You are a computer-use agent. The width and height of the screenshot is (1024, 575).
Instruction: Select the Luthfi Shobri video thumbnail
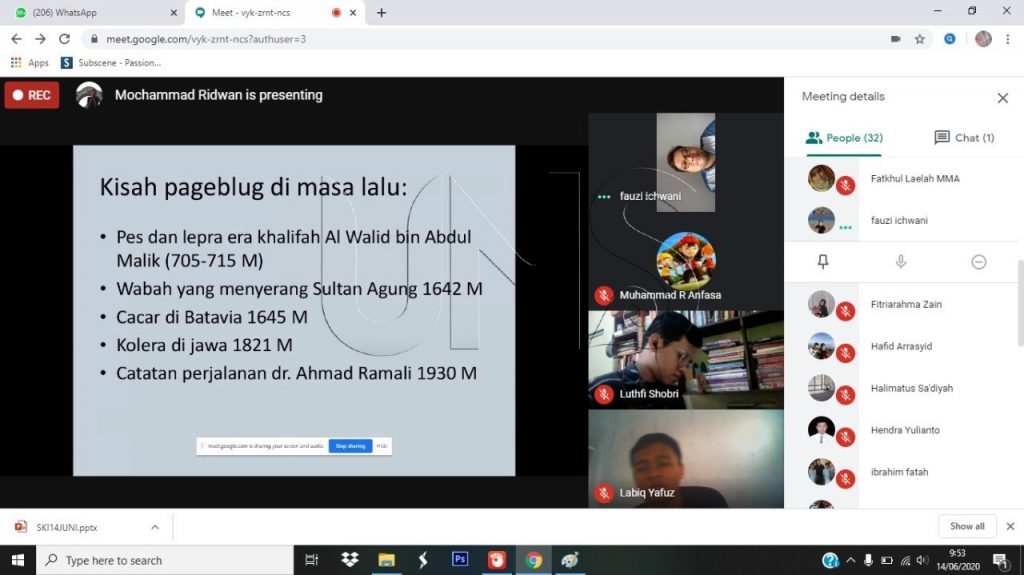click(x=686, y=359)
